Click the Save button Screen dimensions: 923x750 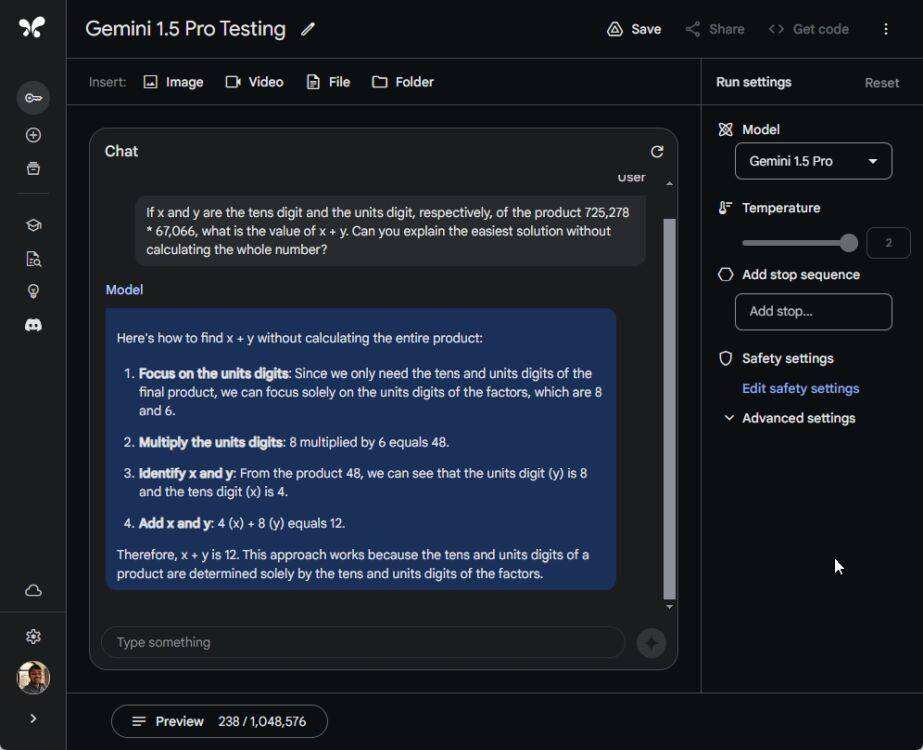click(x=634, y=29)
